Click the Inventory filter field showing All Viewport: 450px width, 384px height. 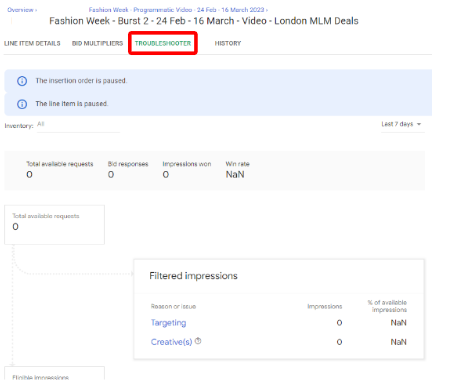(78, 126)
